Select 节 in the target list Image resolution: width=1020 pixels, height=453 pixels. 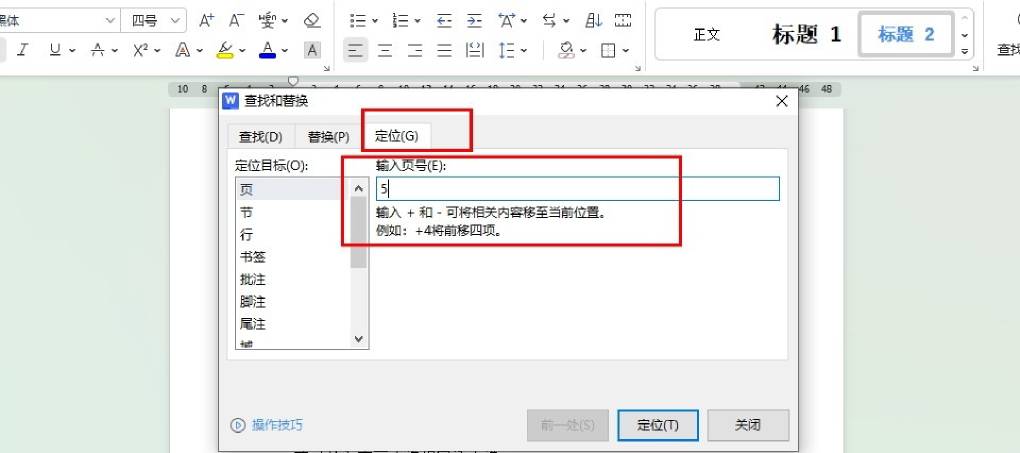click(x=292, y=212)
